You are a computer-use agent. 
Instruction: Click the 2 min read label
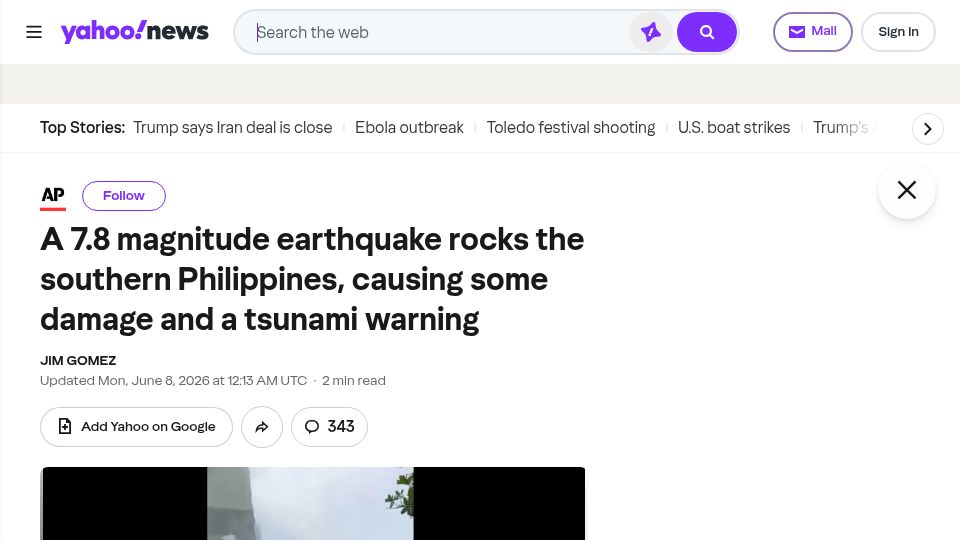354,381
